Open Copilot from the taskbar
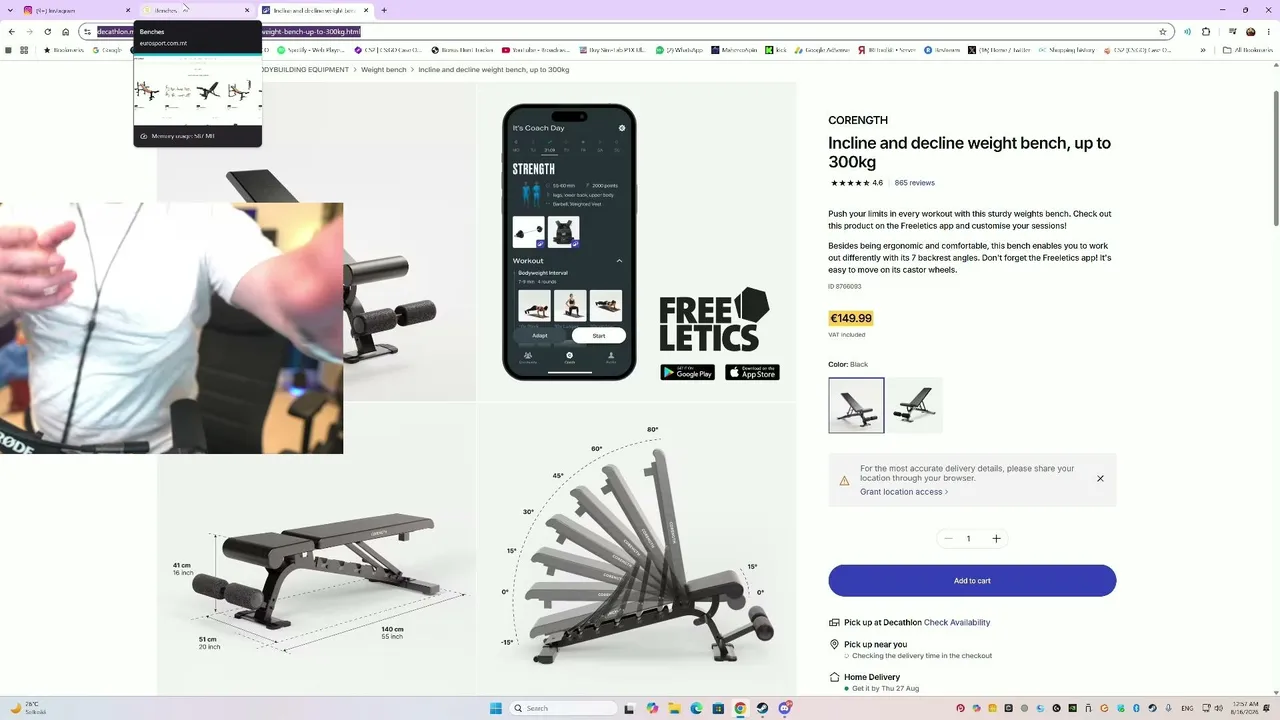Viewport: 1280px width, 720px height. pyautogui.click(x=652, y=708)
